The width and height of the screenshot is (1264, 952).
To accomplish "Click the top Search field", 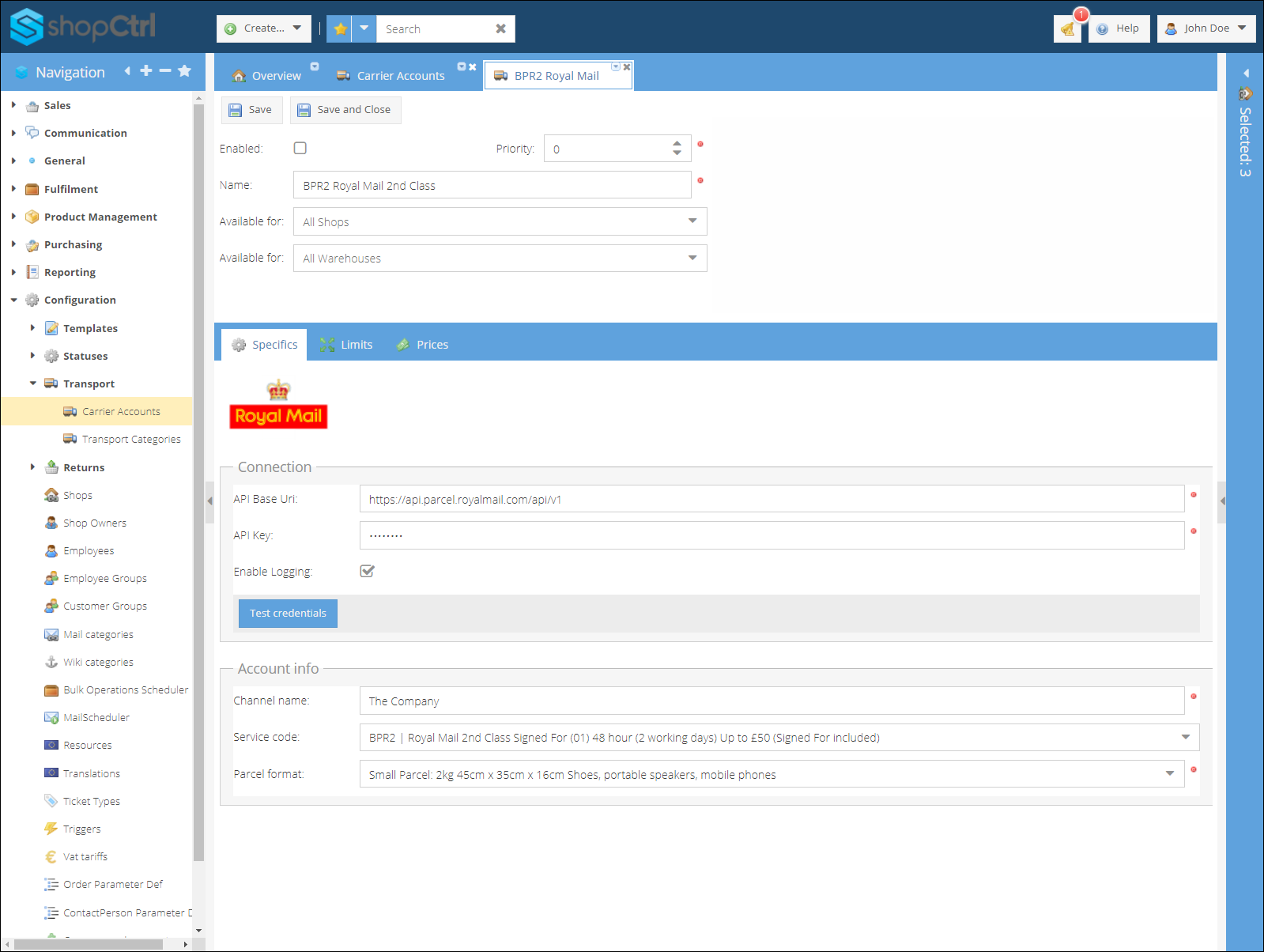I will (x=435, y=28).
